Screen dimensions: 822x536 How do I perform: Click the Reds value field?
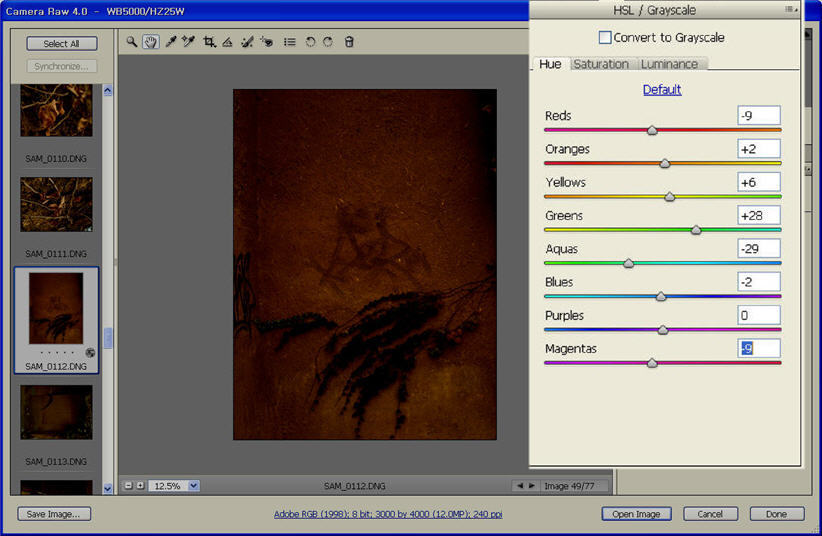[x=759, y=115]
